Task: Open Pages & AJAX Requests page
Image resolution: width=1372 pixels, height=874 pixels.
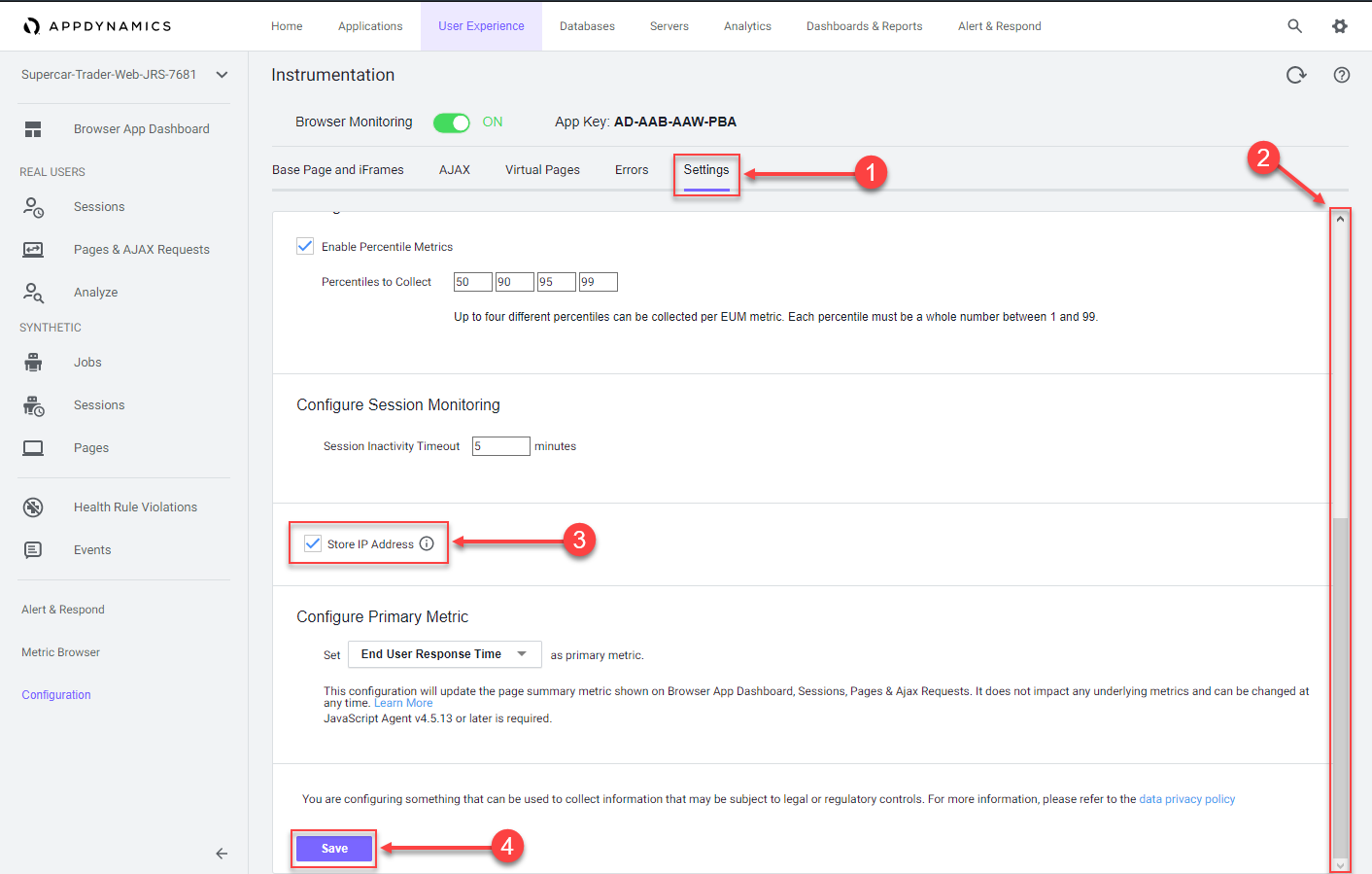Action: tap(142, 250)
